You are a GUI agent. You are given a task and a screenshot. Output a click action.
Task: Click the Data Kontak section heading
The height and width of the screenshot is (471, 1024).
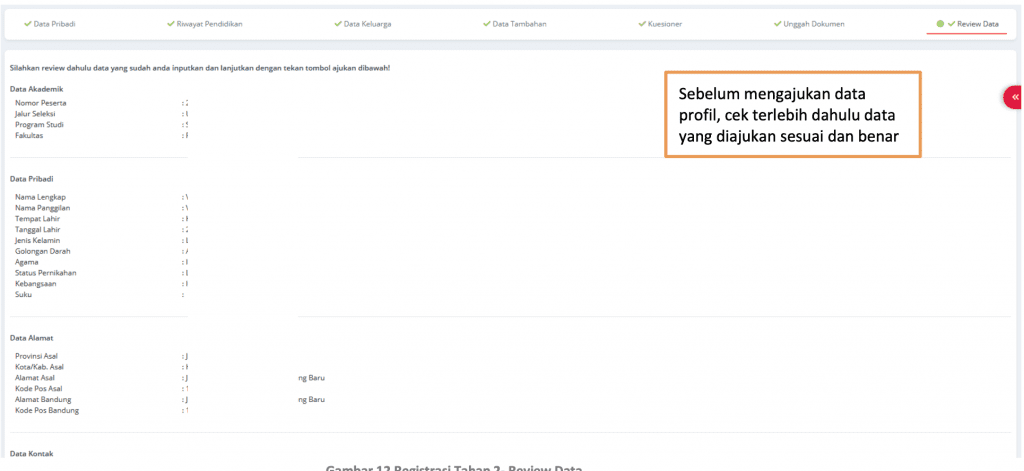(33, 453)
